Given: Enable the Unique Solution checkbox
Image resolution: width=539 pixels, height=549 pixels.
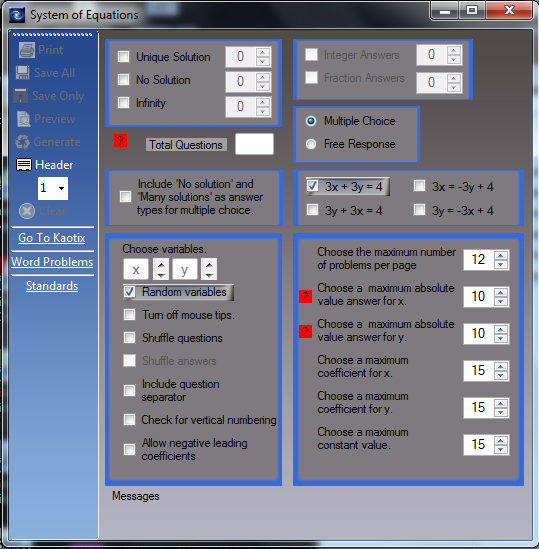Looking at the screenshot, I should click(123, 56).
